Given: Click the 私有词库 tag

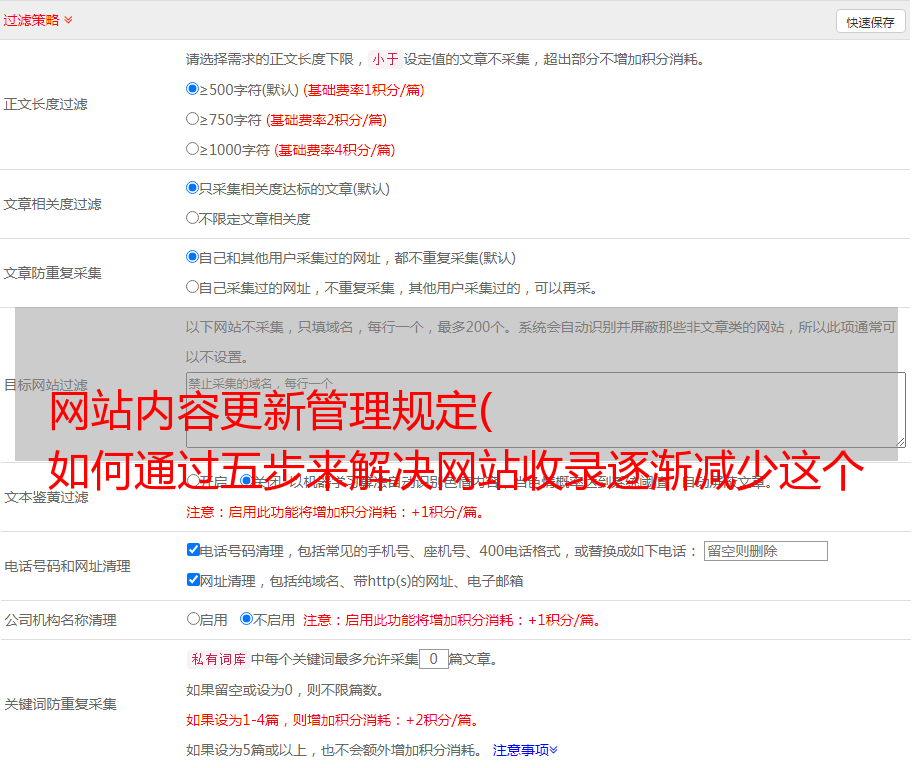Looking at the screenshot, I should click(x=219, y=659).
